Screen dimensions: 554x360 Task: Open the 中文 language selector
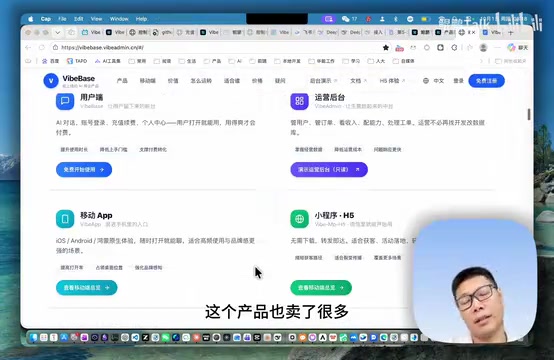pyautogui.click(x=438, y=81)
